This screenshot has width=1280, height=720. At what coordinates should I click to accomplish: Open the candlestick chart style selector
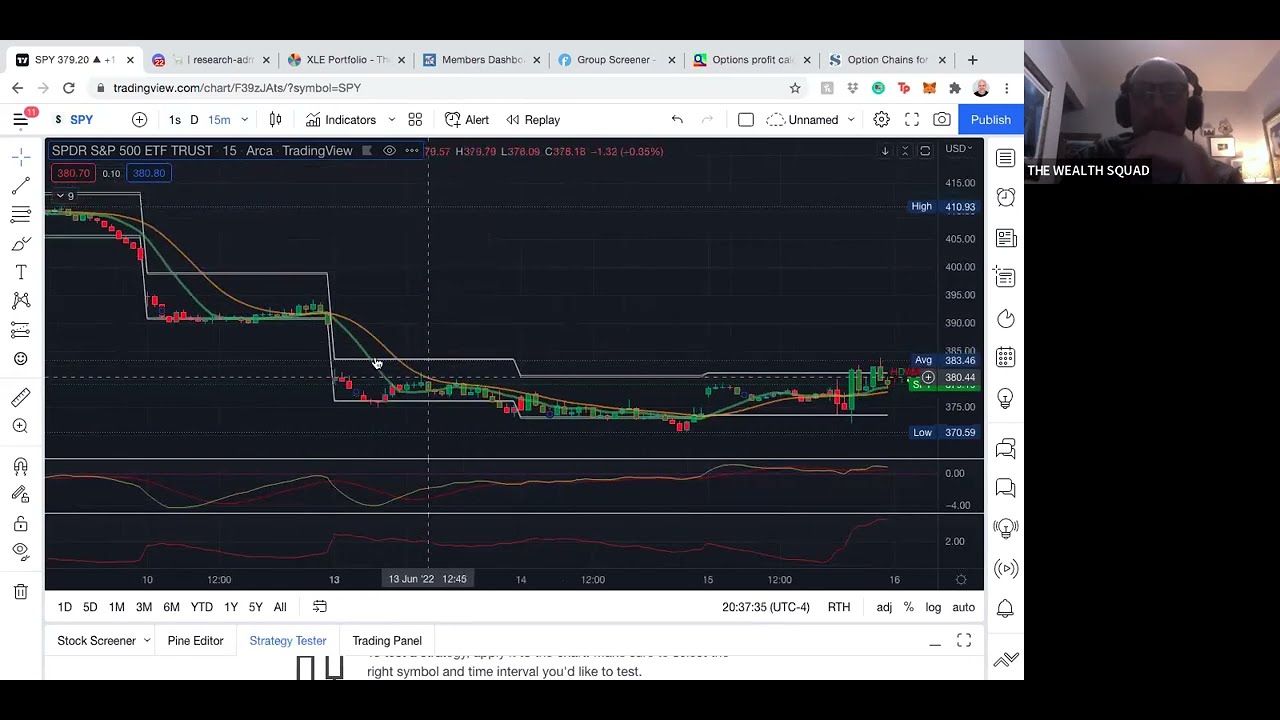275,120
